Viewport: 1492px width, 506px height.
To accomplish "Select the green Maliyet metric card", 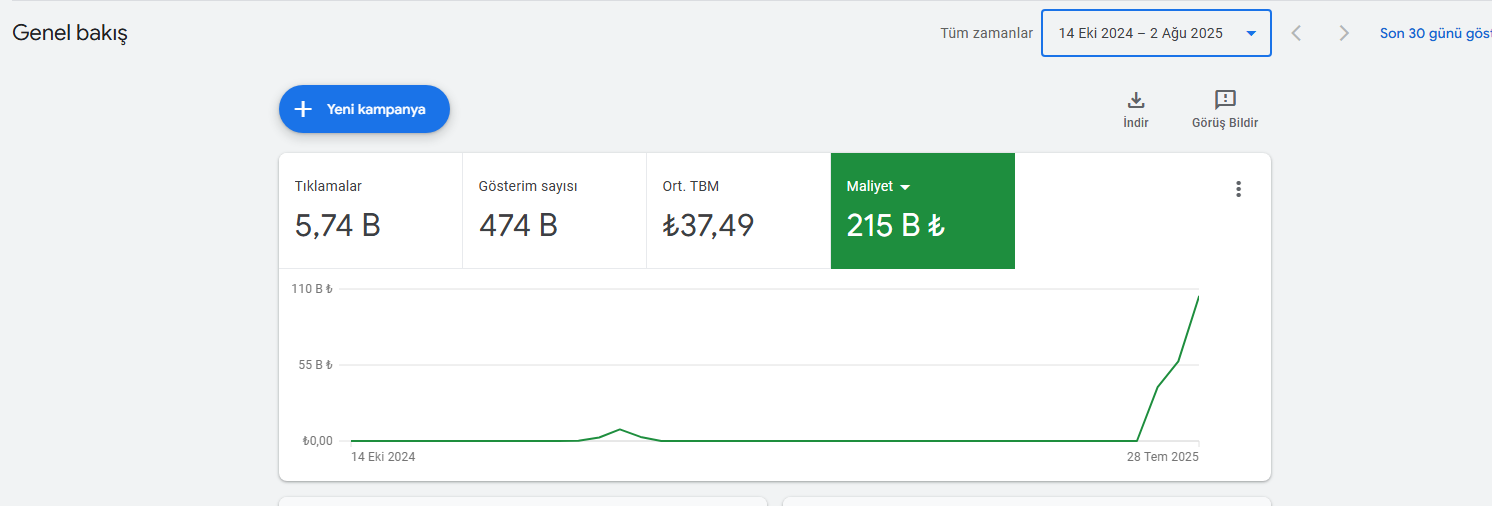I will pos(923,211).
